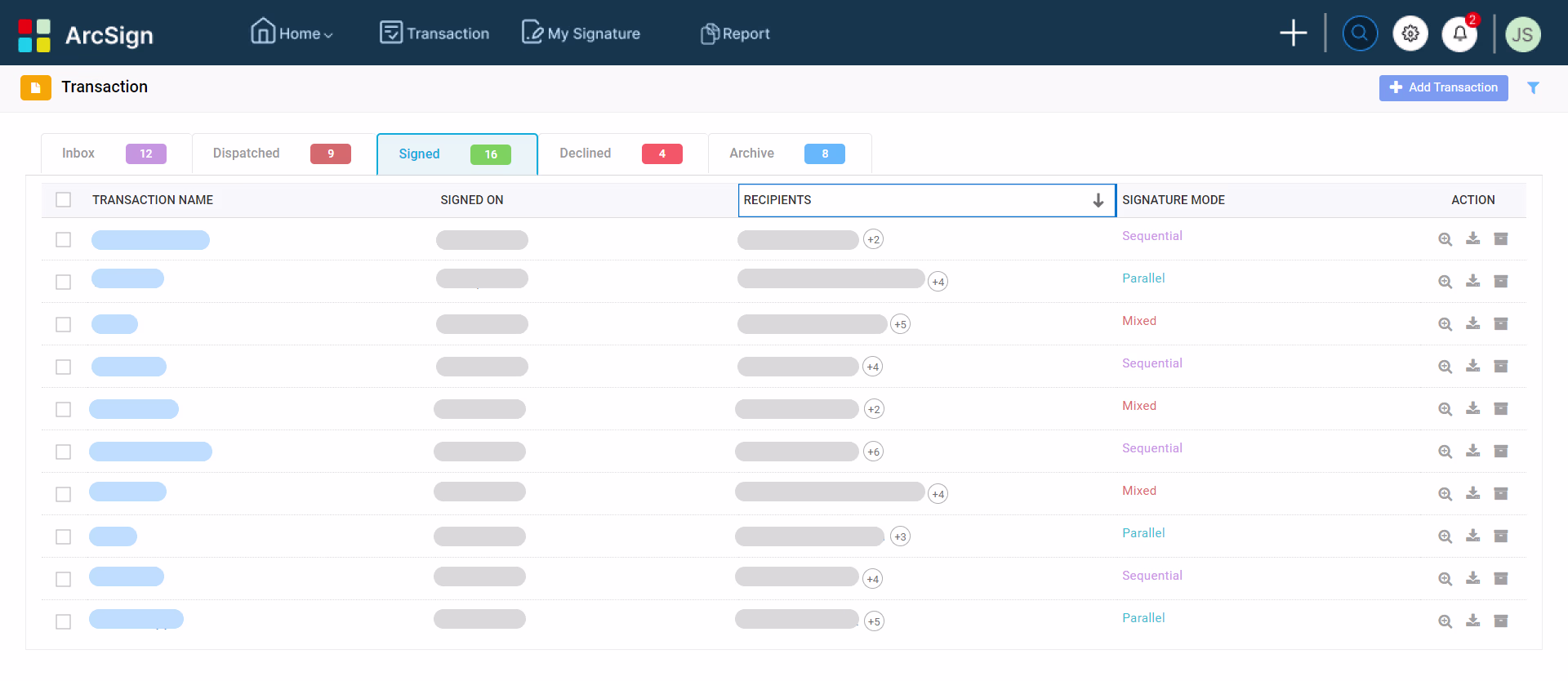
Task: Click the JS user avatar
Action: point(1523,34)
